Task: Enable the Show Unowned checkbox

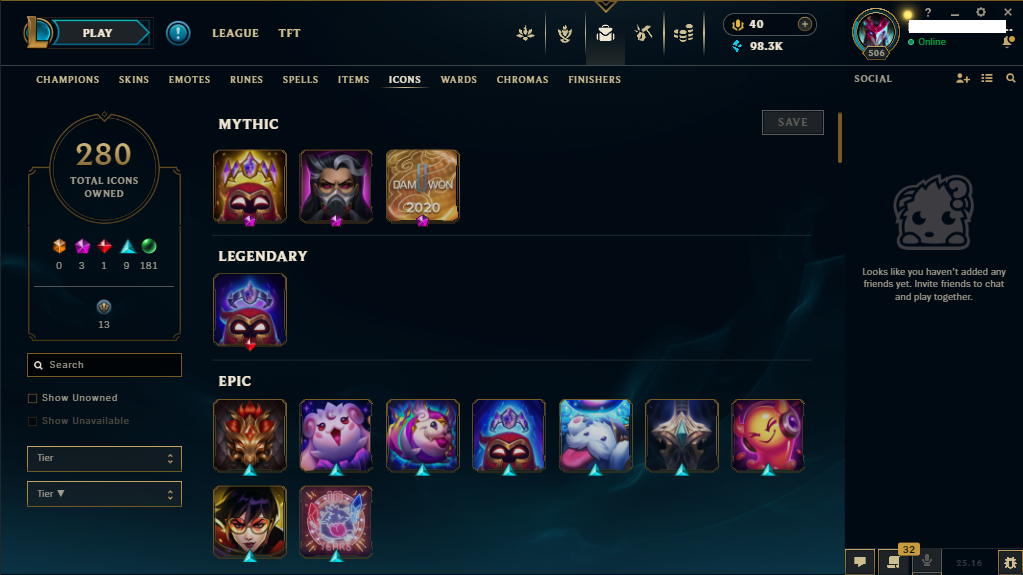Action: pos(32,398)
